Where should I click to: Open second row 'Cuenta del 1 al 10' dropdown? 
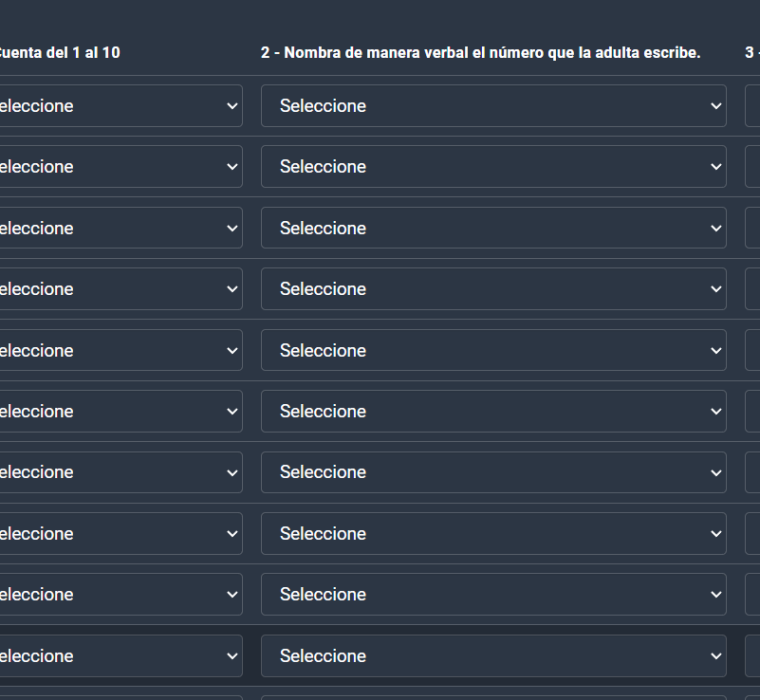click(120, 167)
